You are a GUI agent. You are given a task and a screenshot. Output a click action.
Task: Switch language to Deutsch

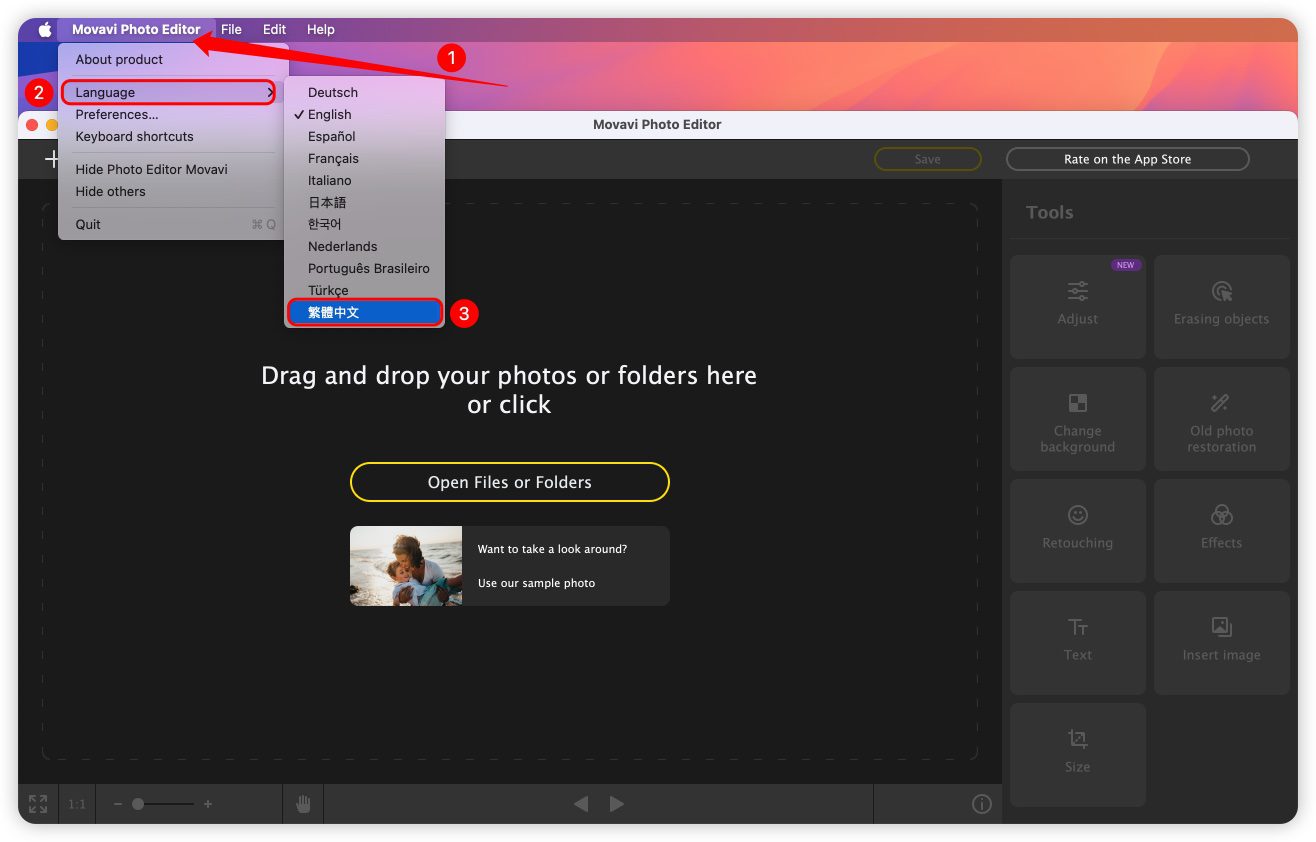pyautogui.click(x=333, y=93)
